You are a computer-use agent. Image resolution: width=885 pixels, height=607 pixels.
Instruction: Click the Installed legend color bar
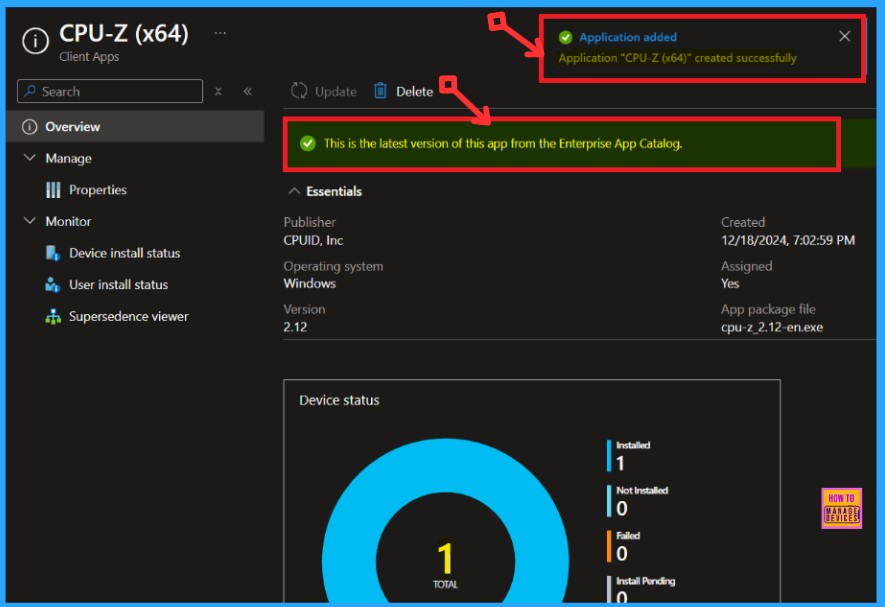(x=609, y=456)
